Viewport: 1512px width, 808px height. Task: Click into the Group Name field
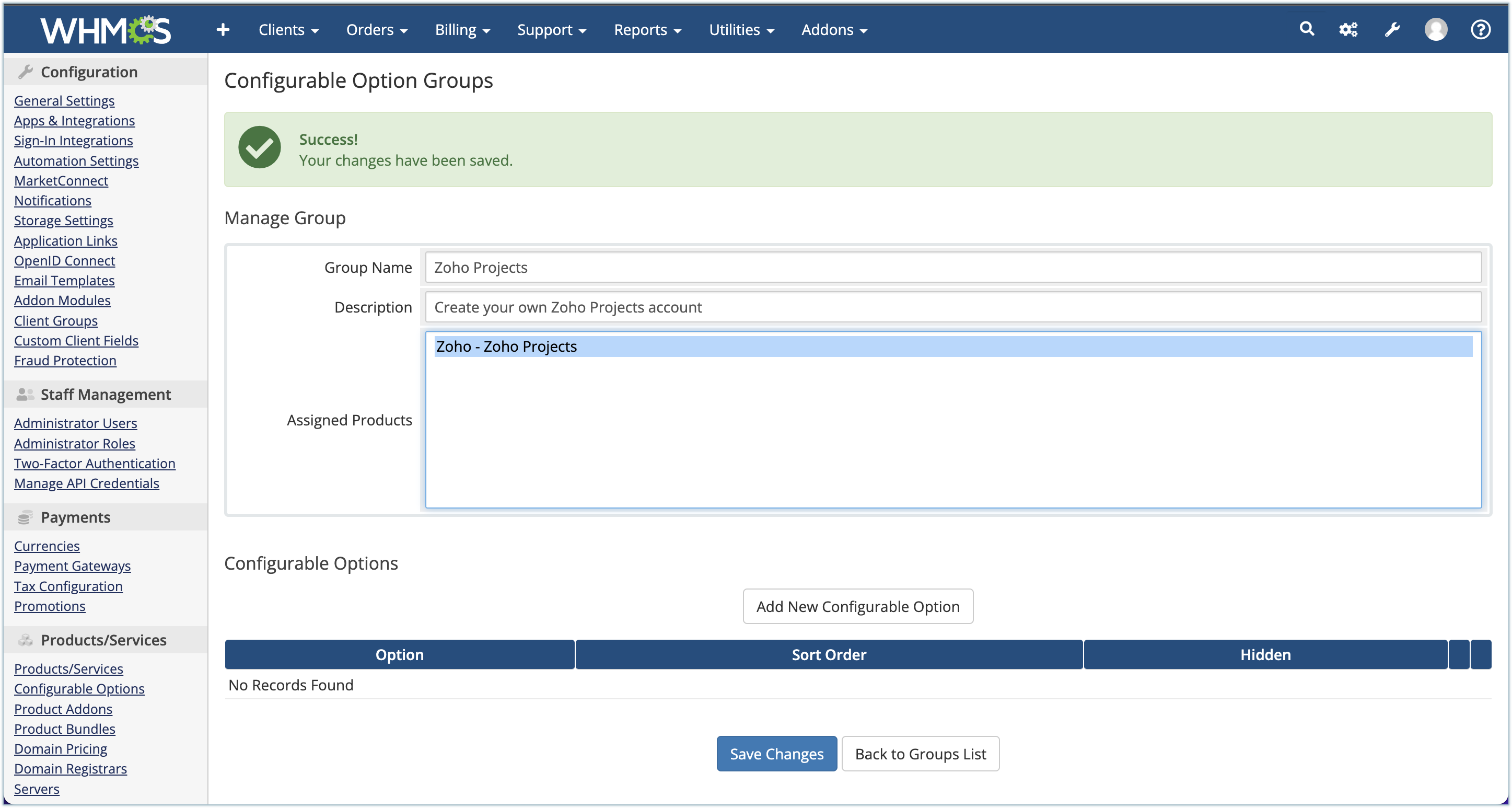952,268
